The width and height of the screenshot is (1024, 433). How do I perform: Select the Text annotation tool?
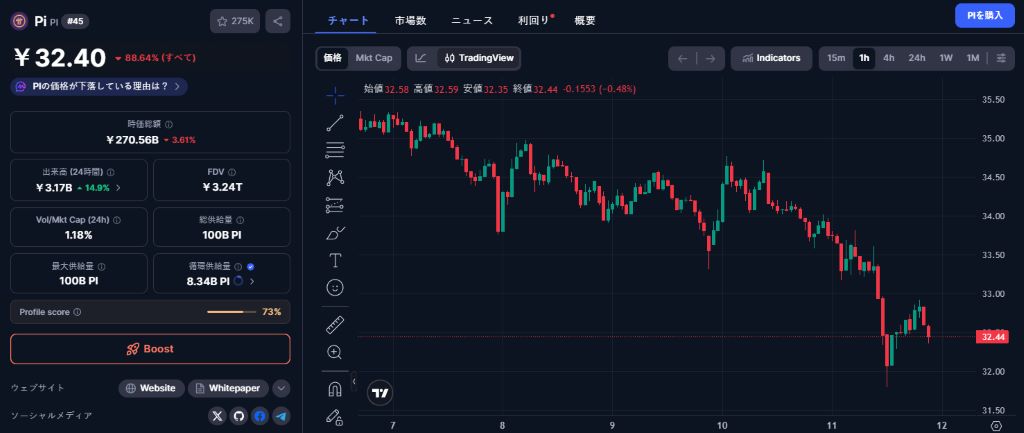335,260
